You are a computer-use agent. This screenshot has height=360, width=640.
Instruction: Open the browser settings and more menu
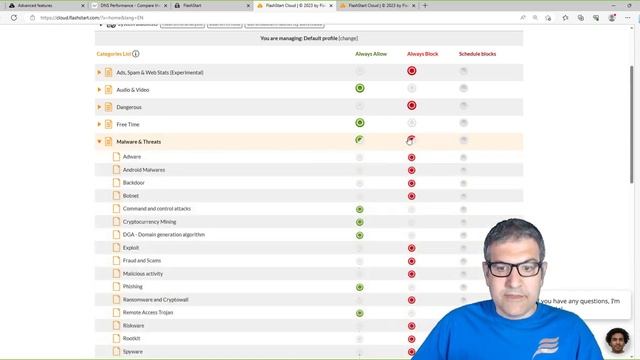click(628, 18)
